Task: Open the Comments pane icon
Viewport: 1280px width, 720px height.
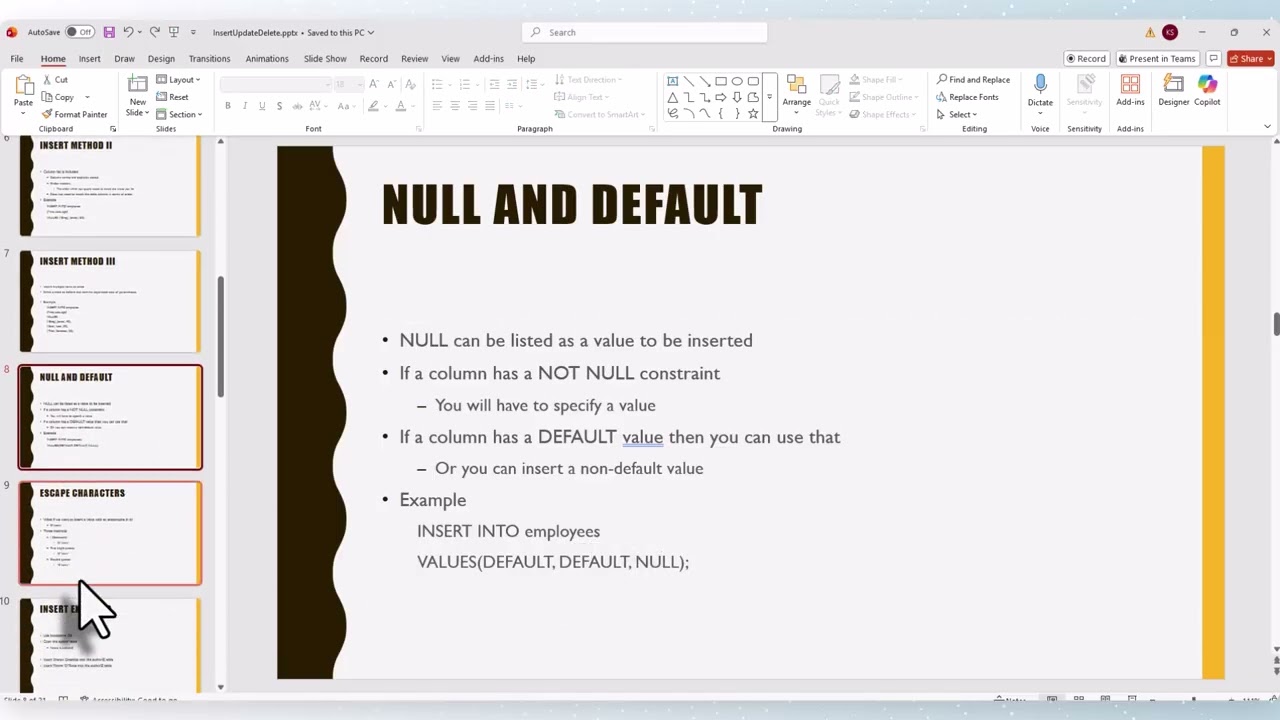Action: coord(1213,58)
